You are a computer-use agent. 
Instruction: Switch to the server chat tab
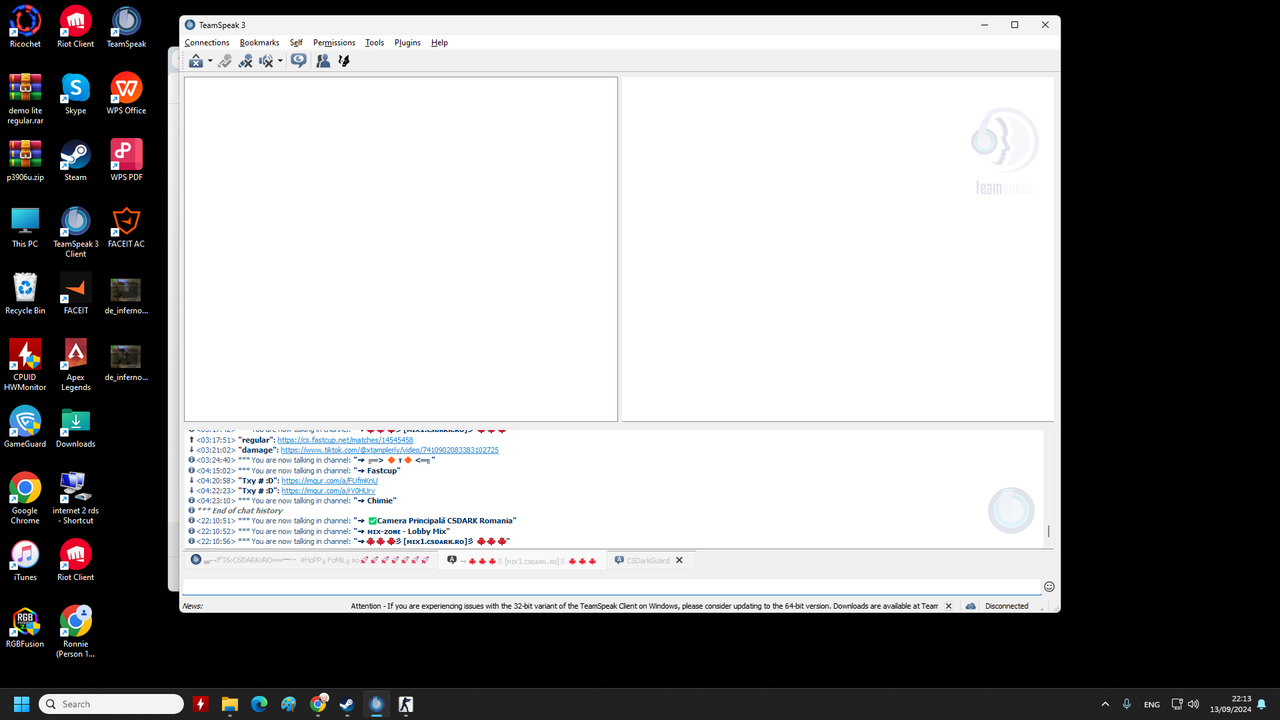(x=311, y=561)
